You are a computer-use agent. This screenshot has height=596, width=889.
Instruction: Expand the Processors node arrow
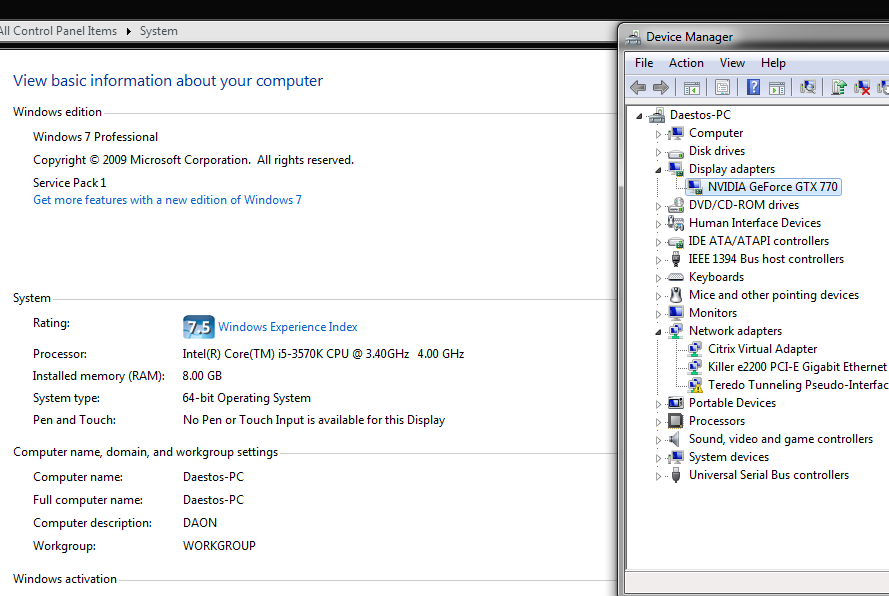click(x=658, y=422)
